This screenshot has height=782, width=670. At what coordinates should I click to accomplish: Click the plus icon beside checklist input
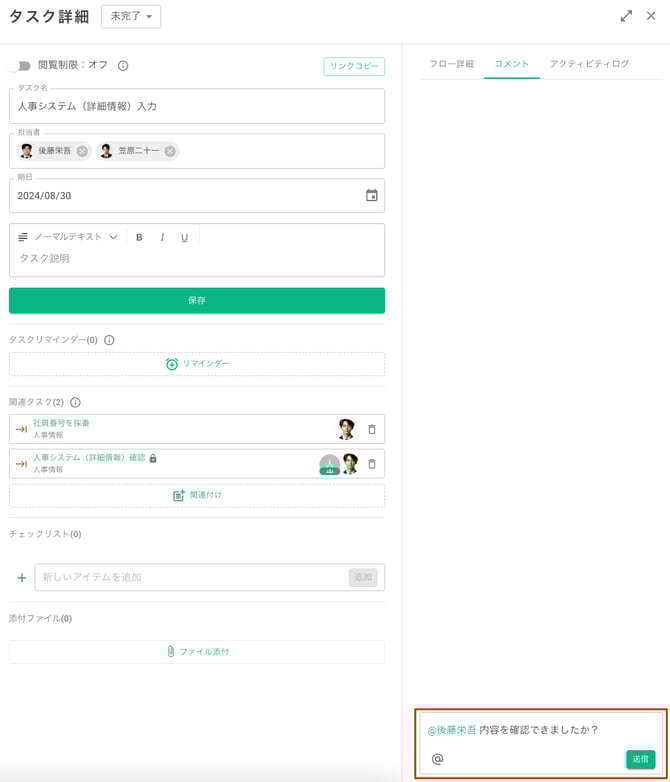[22, 578]
